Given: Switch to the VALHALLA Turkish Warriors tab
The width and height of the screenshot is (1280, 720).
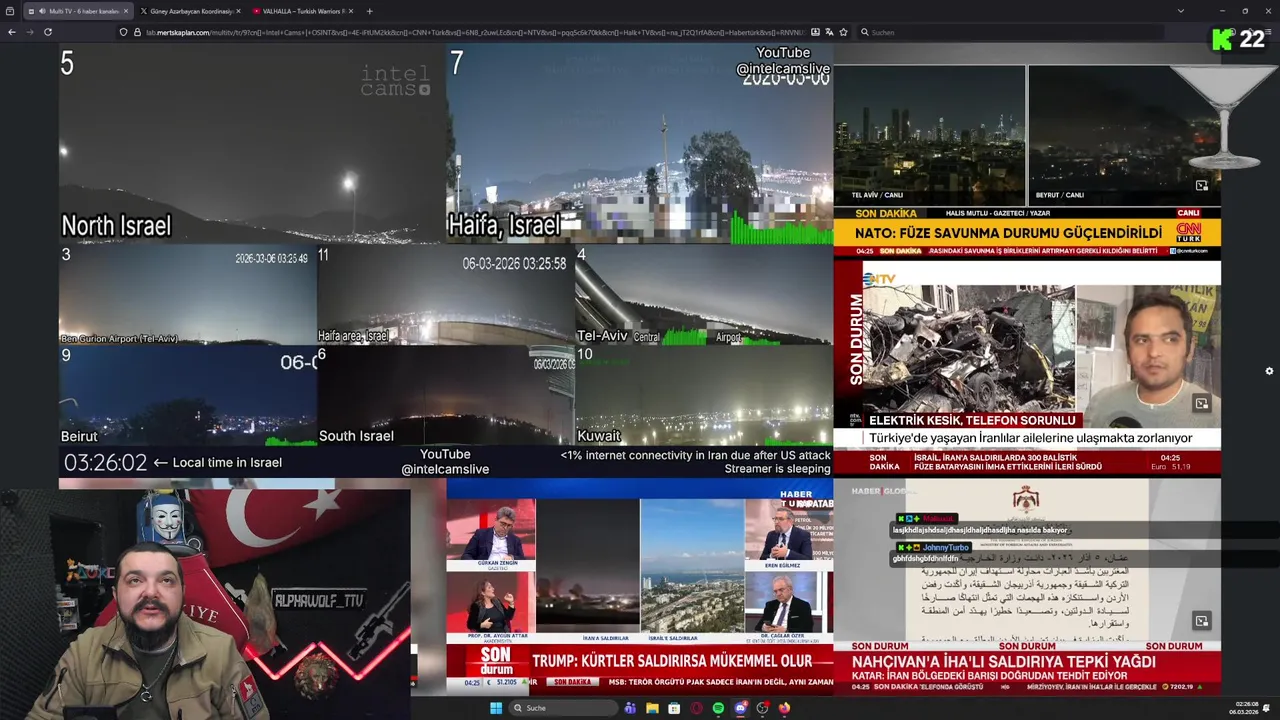Looking at the screenshot, I should [303, 11].
